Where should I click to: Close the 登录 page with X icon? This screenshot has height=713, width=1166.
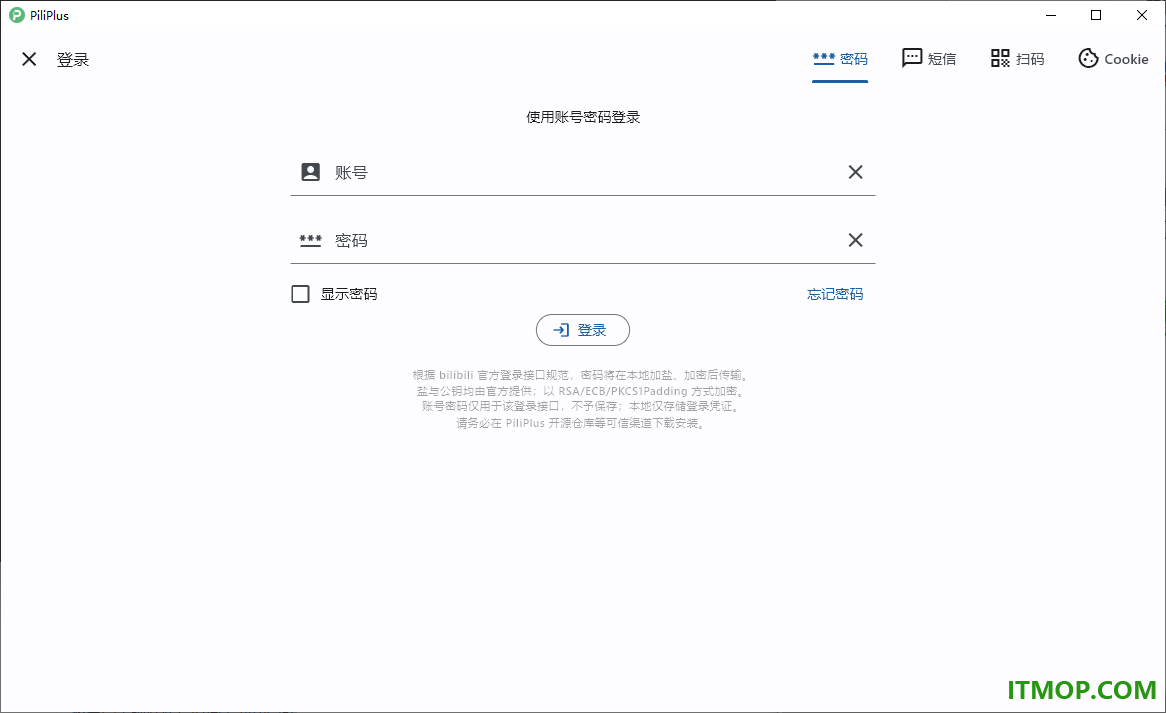click(29, 59)
